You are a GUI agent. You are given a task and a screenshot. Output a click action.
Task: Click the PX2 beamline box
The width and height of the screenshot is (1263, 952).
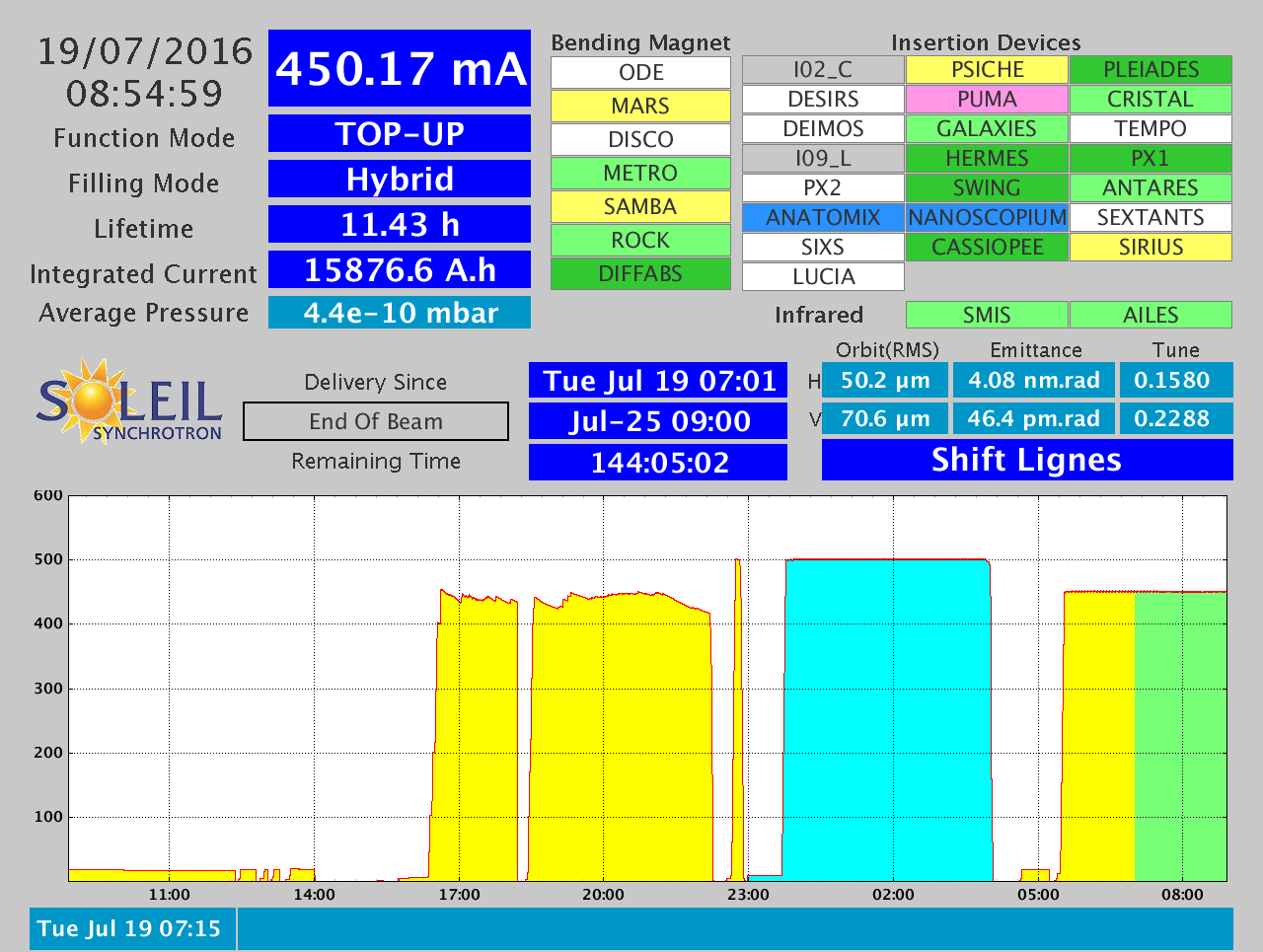(x=823, y=187)
